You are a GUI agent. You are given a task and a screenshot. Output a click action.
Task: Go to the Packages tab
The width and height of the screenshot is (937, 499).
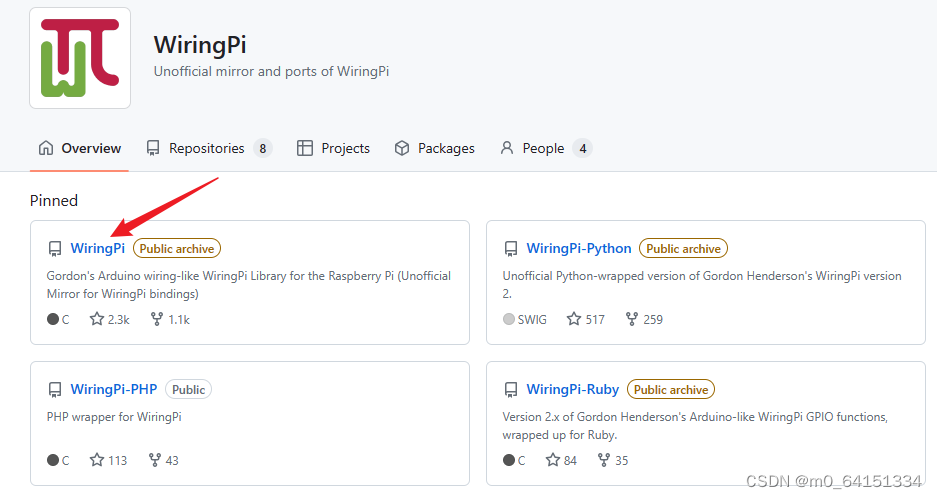[x=435, y=148]
